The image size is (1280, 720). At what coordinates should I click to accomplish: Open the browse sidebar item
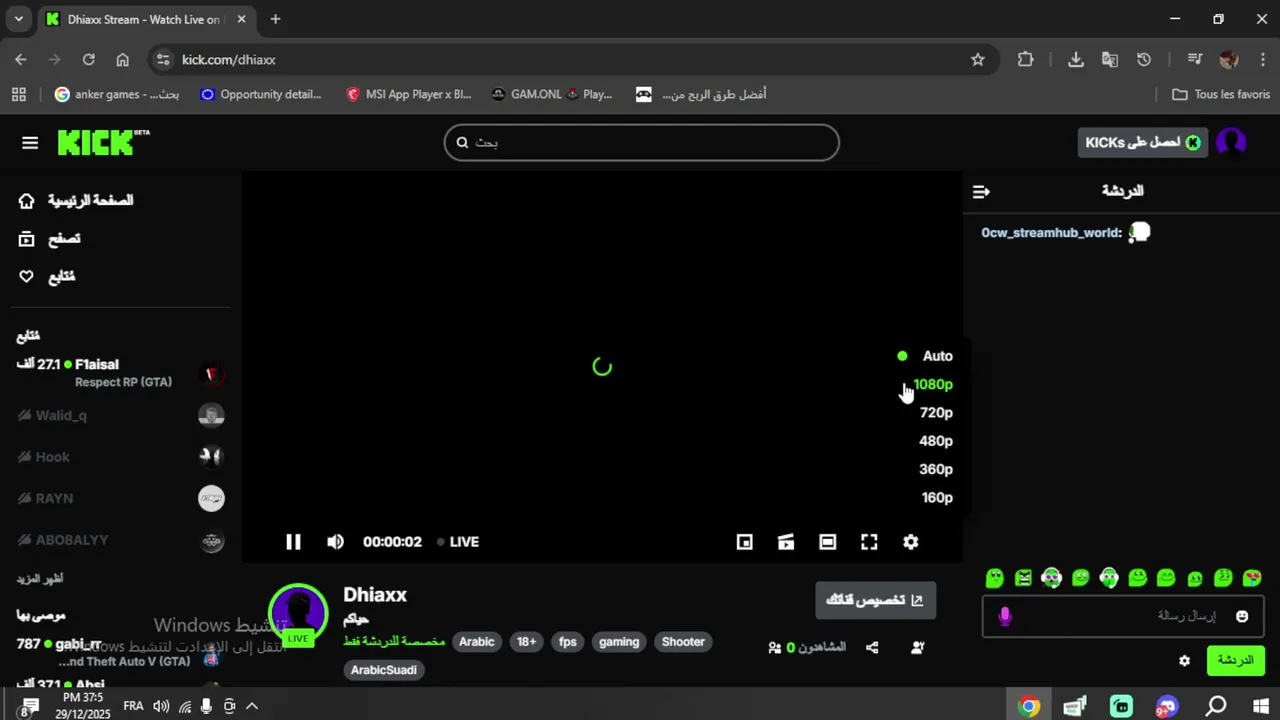pyautogui.click(x=50, y=239)
